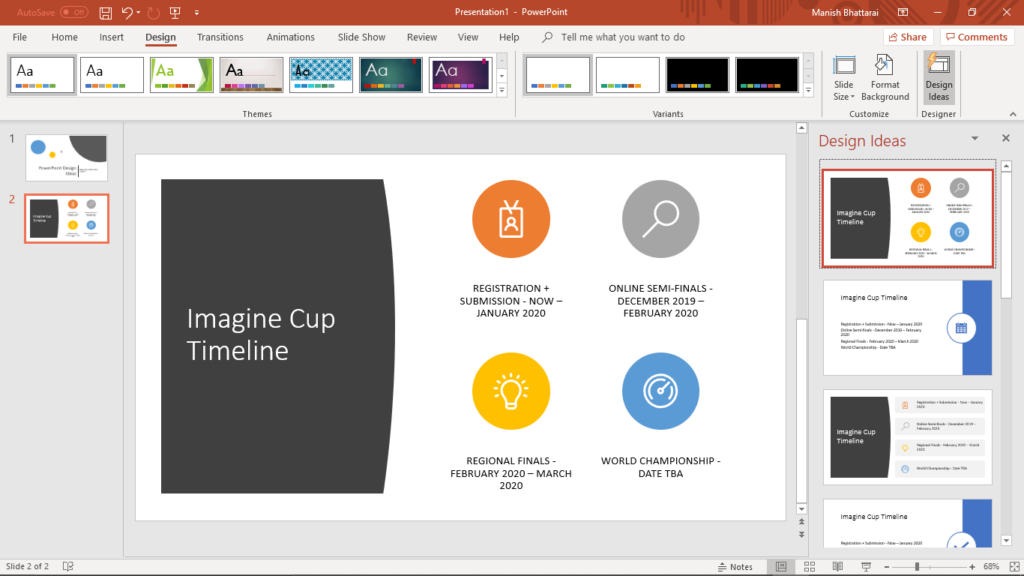The height and width of the screenshot is (576, 1024).
Task: Click the Share button
Action: 907,37
